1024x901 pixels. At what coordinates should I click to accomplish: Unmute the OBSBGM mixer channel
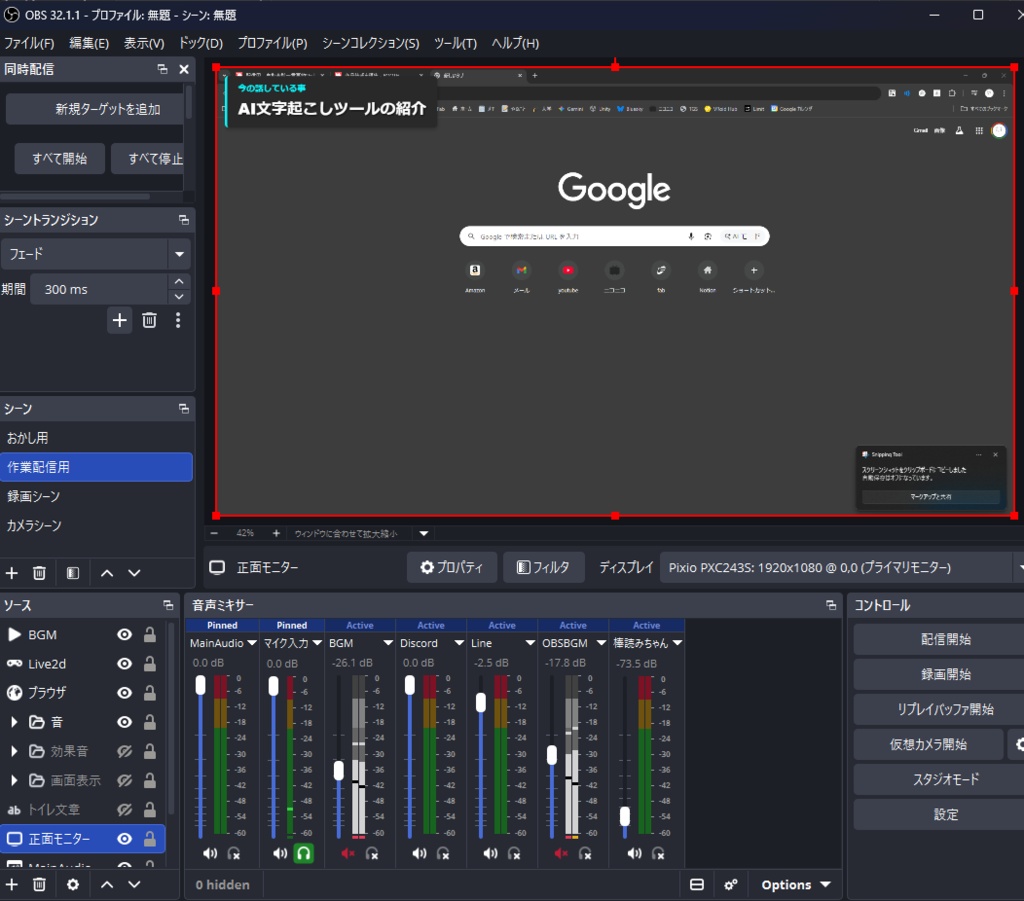[x=560, y=853]
